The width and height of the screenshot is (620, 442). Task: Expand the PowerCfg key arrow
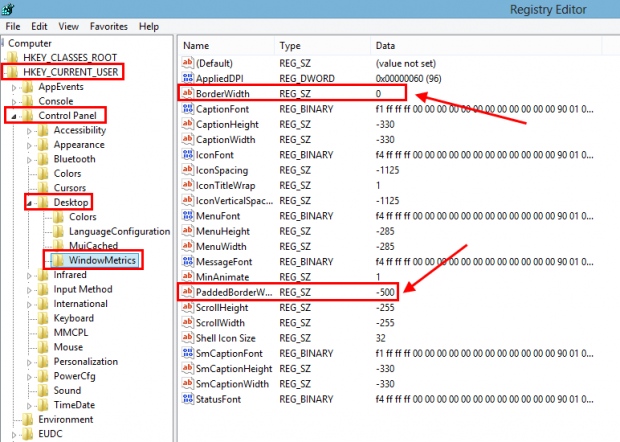tap(29, 377)
